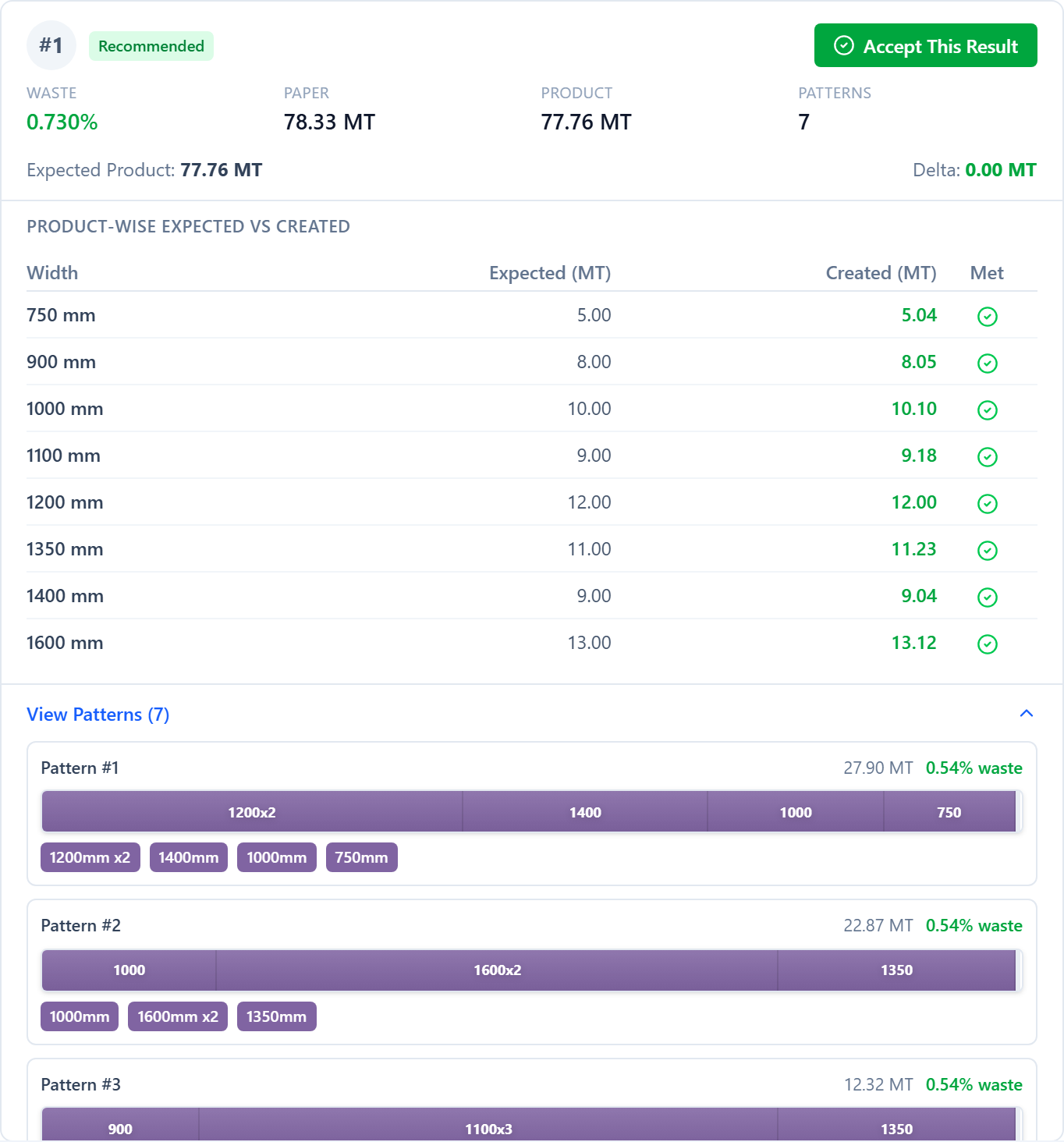The width and height of the screenshot is (1064, 1142).
Task: Click the Pattern #2 title
Action: pos(81,925)
